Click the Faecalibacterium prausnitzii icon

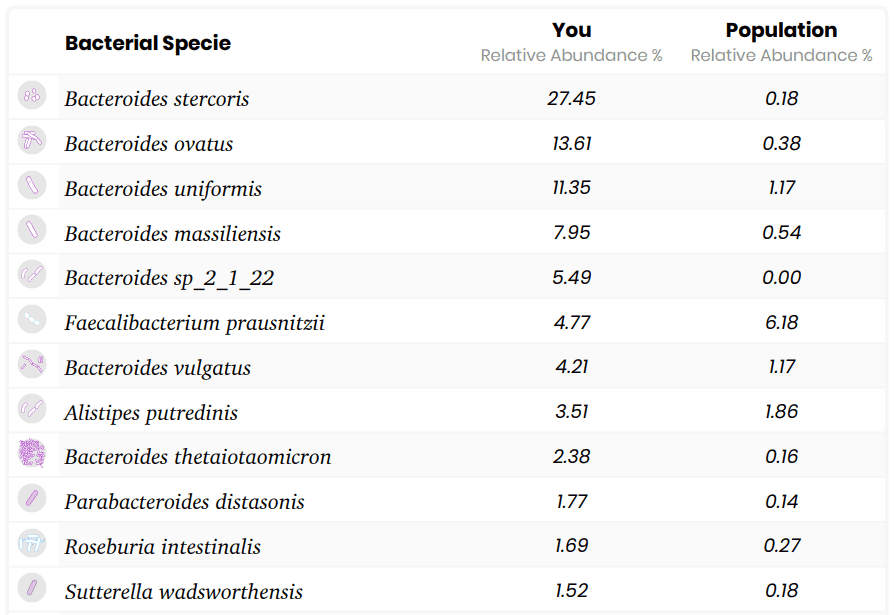click(x=32, y=319)
